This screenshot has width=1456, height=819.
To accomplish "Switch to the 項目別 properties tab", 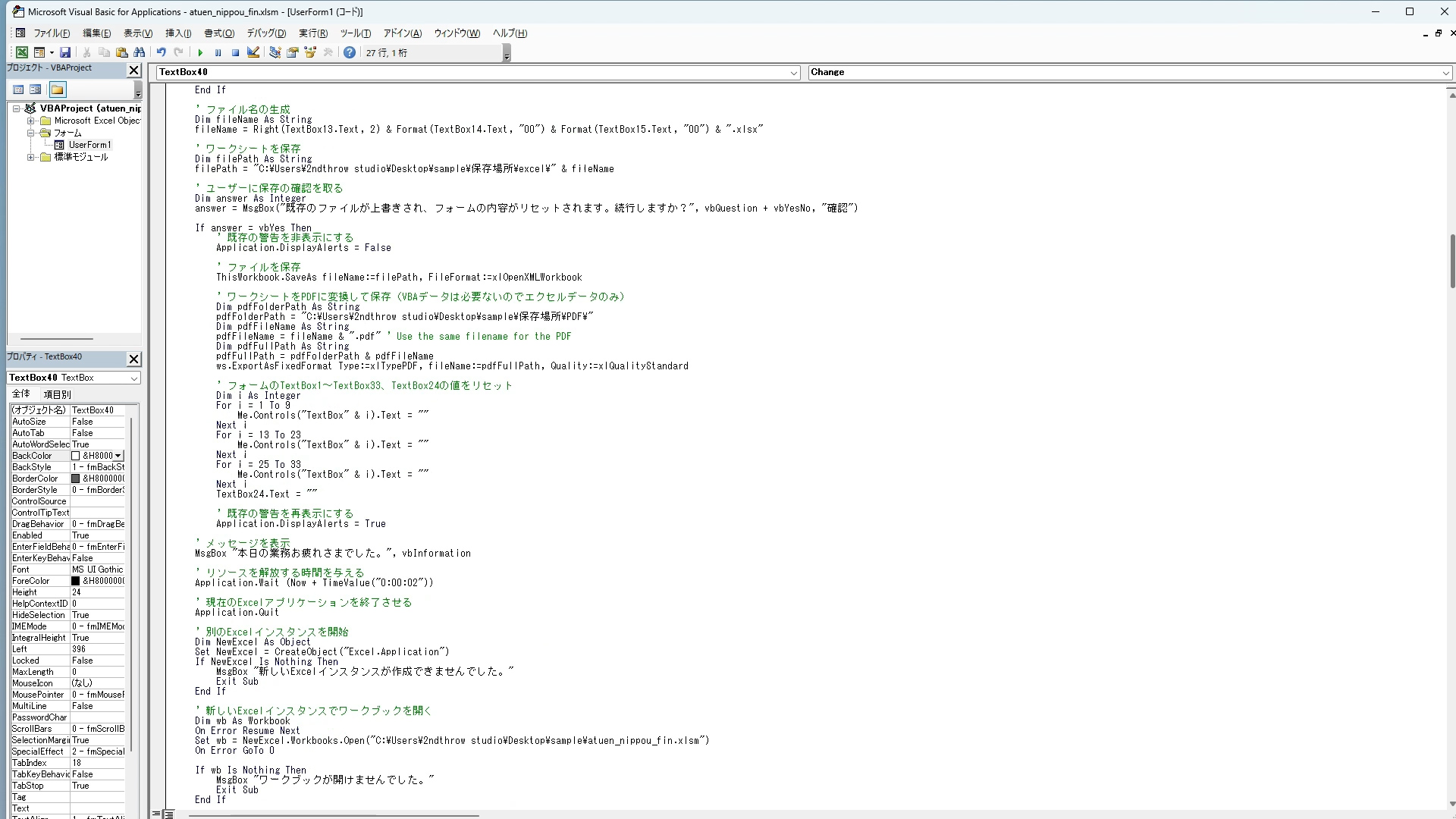I will pos(57,394).
